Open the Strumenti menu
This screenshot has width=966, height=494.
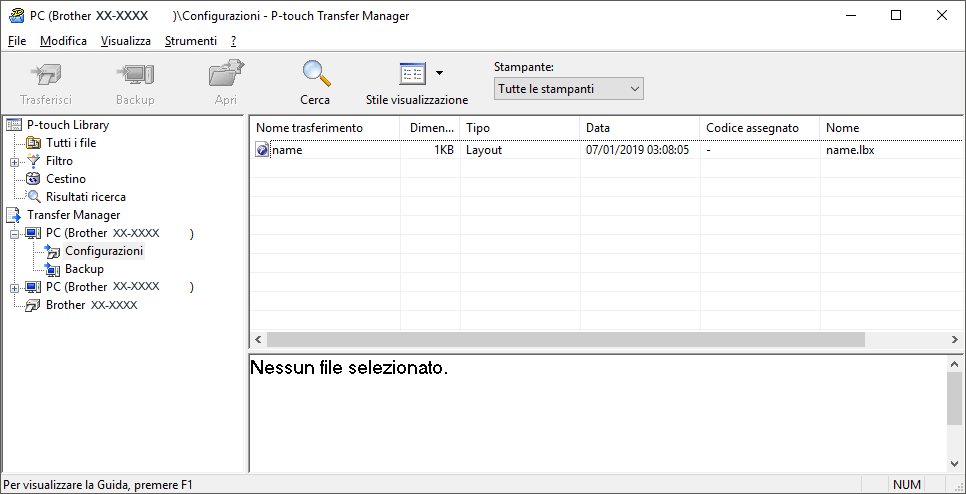click(x=191, y=41)
